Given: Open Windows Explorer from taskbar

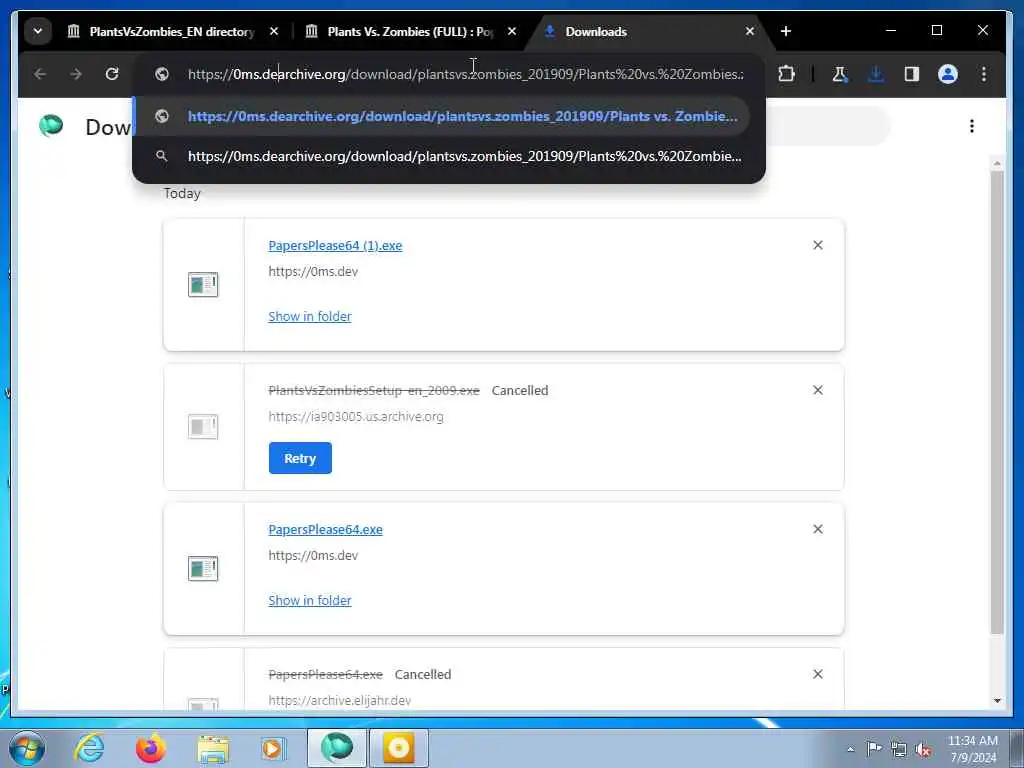Looking at the screenshot, I should (213, 748).
